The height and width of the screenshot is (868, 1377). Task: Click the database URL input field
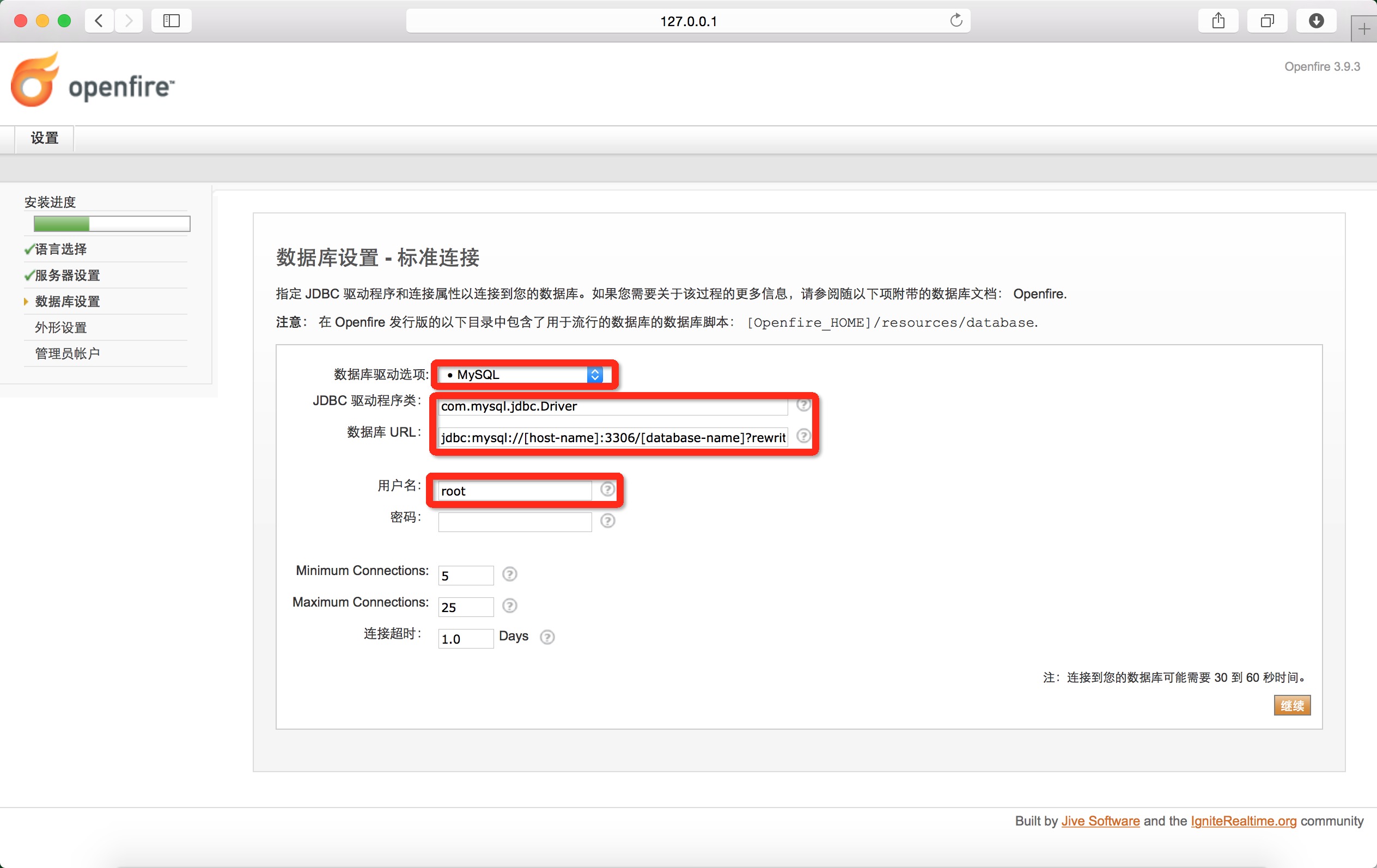click(x=612, y=437)
